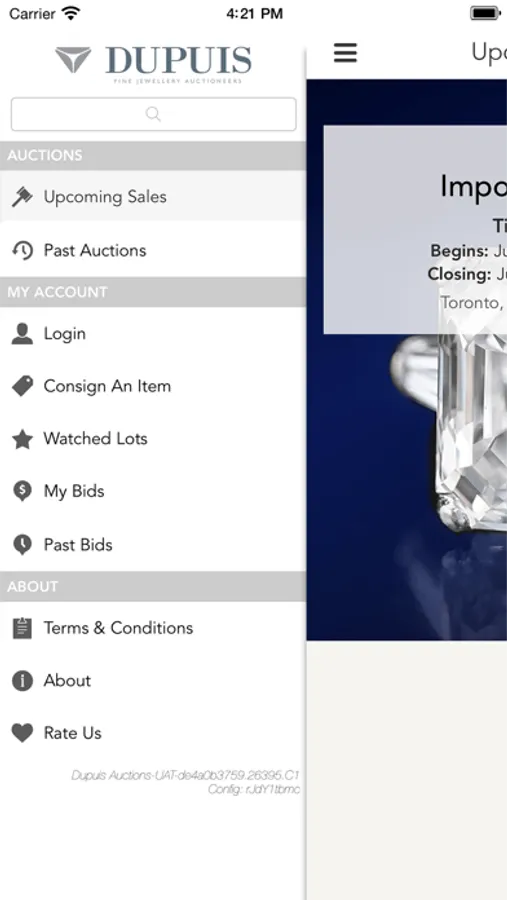The height and width of the screenshot is (900, 507).
Task: Open the Upcoming Sales menu item
Action: click(x=153, y=196)
